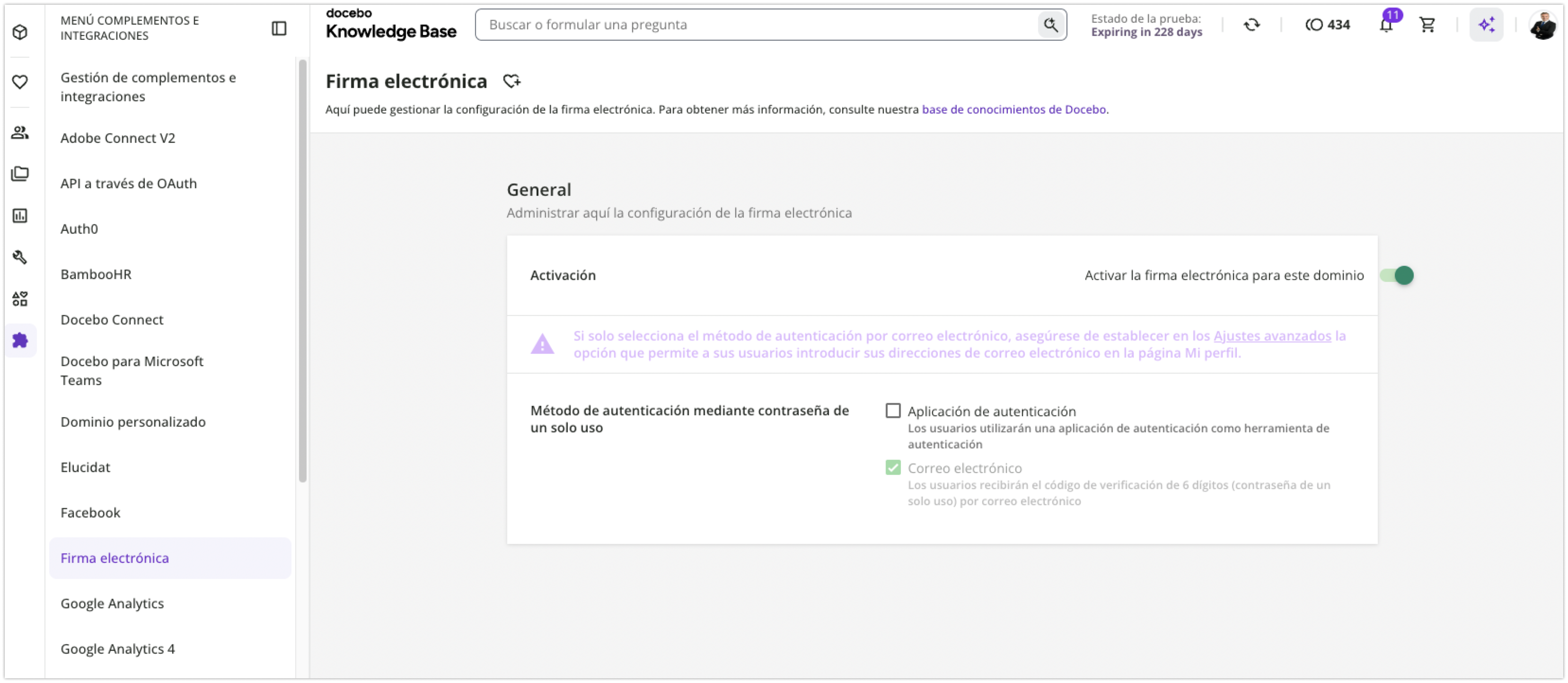Open the users icon in left rail
This screenshot has height=683, width=1568.
(20, 132)
